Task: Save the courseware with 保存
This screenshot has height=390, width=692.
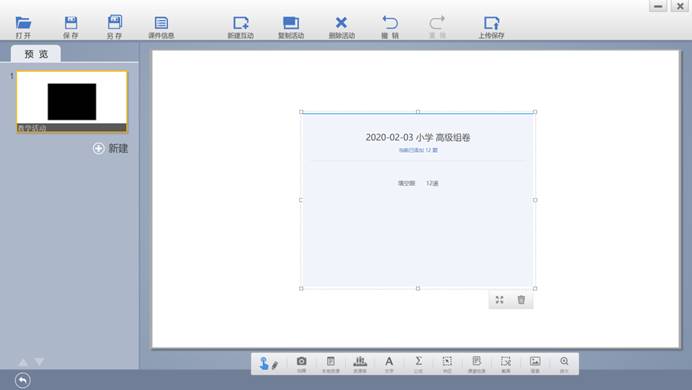Action: tap(71, 27)
